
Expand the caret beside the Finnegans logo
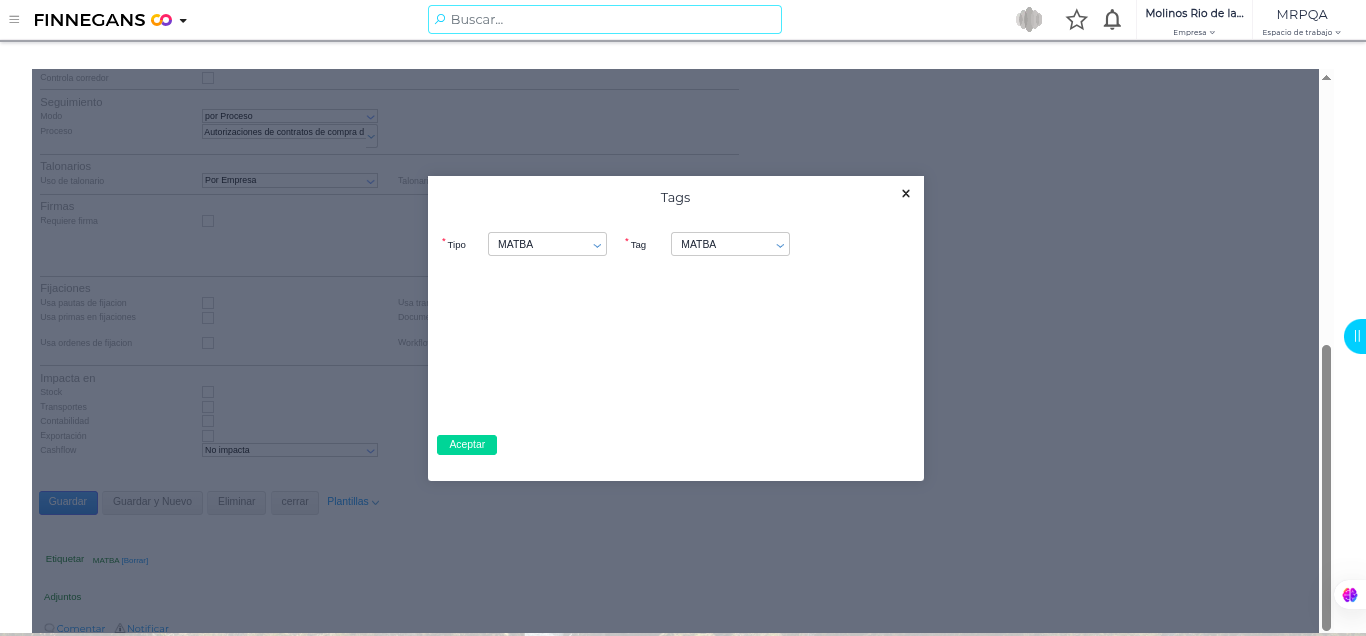point(183,20)
